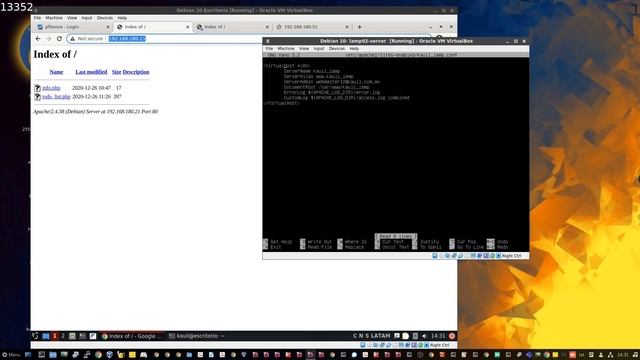Click Right Ctrl host key in lamp02-server
The width and height of the screenshot is (640, 360).
tap(511, 256)
